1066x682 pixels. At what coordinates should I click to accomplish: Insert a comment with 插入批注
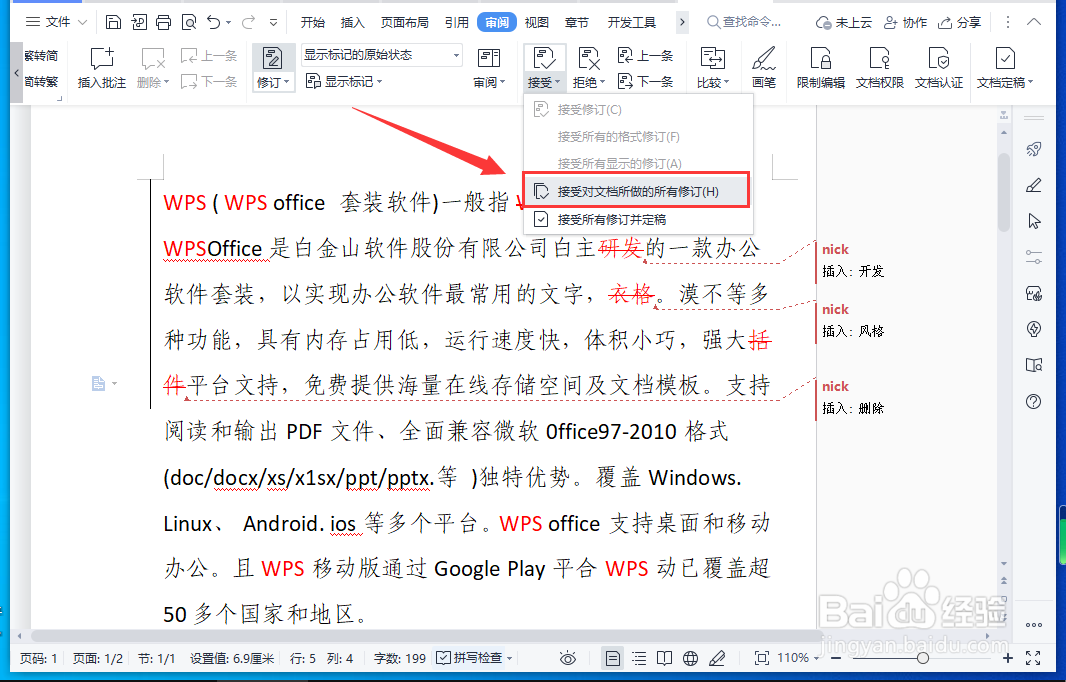tap(101, 68)
